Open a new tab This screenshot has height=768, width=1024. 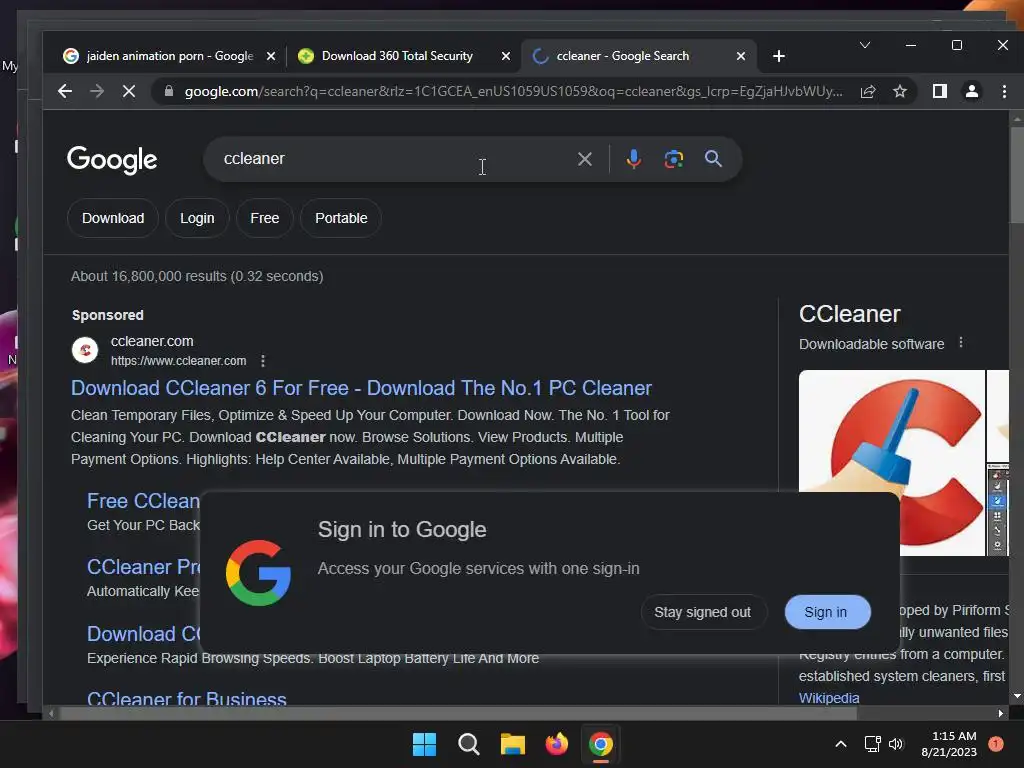pyautogui.click(x=778, y=56)
